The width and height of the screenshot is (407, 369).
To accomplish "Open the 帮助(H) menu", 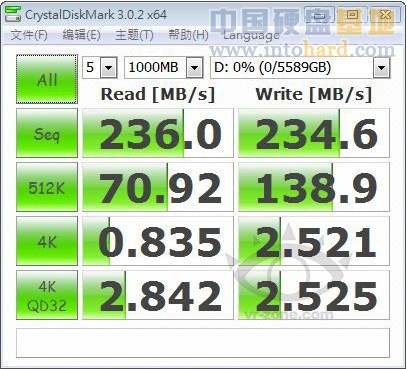I will coord(188,35).
